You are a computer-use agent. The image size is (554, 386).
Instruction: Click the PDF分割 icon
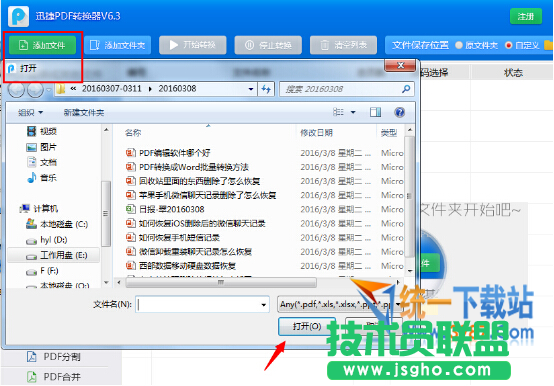32,357
